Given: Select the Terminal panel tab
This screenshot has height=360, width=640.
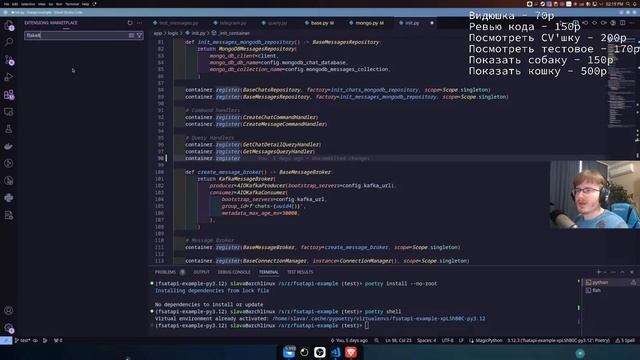Looking at the screenshot, I should tap(269, 272).
